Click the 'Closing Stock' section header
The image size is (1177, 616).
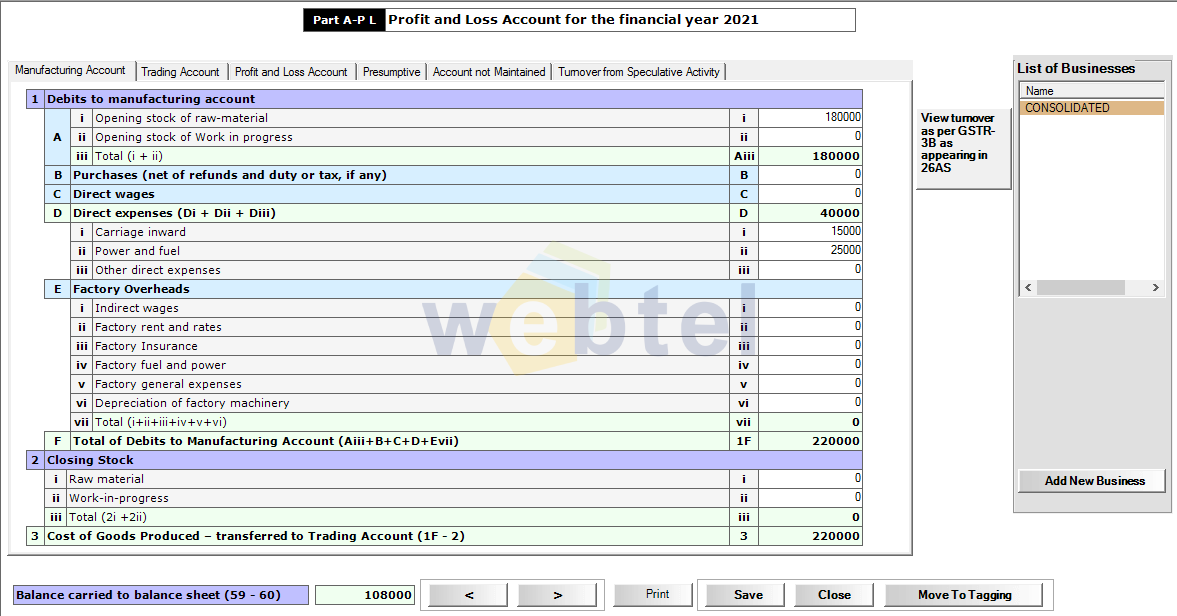coord(444,460)
